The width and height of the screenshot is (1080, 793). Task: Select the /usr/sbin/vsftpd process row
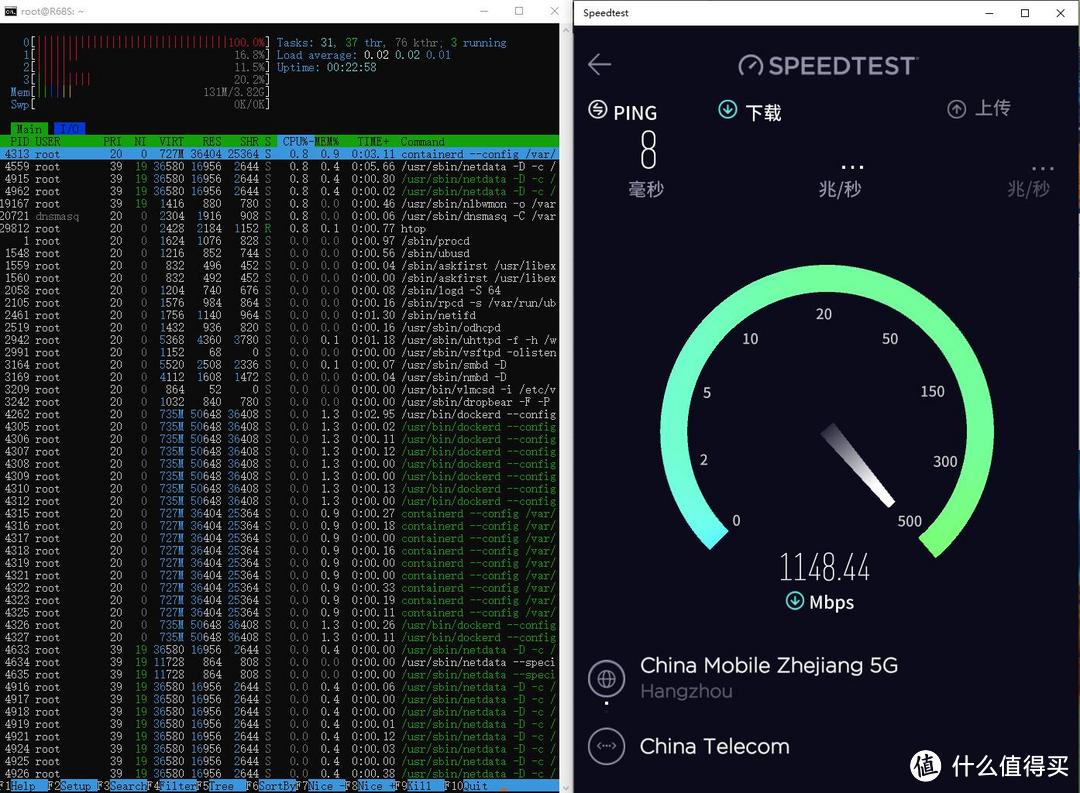click(279, 353)
